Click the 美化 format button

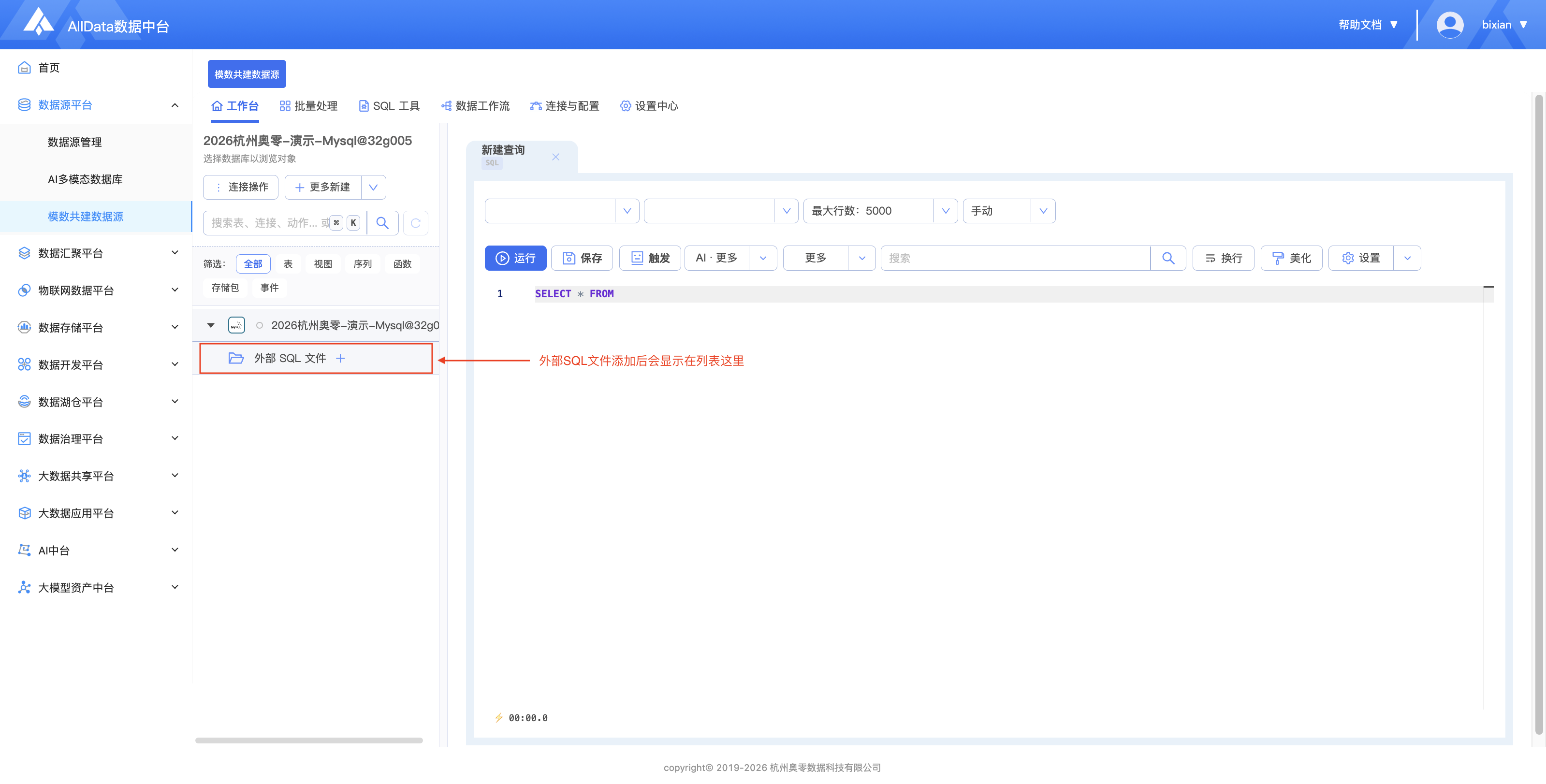1292,258
